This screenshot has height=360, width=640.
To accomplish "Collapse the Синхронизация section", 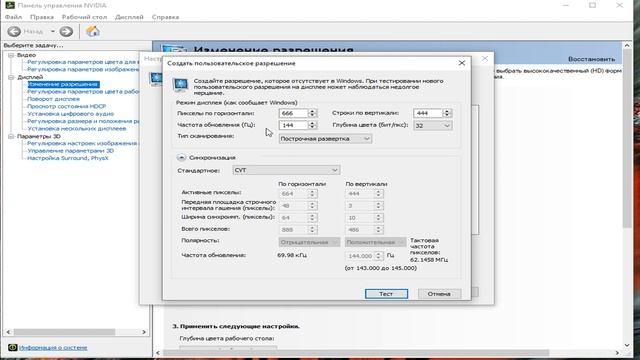I will [x=181, y=157].
